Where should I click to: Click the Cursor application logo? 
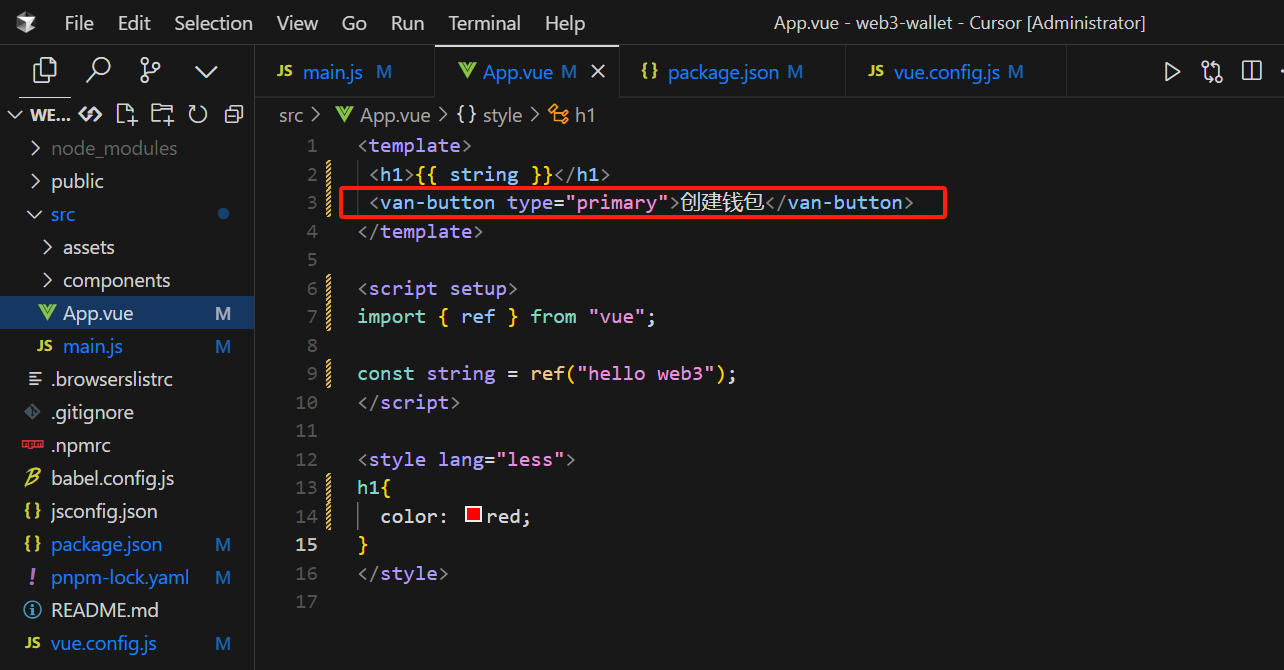(26, 23)
